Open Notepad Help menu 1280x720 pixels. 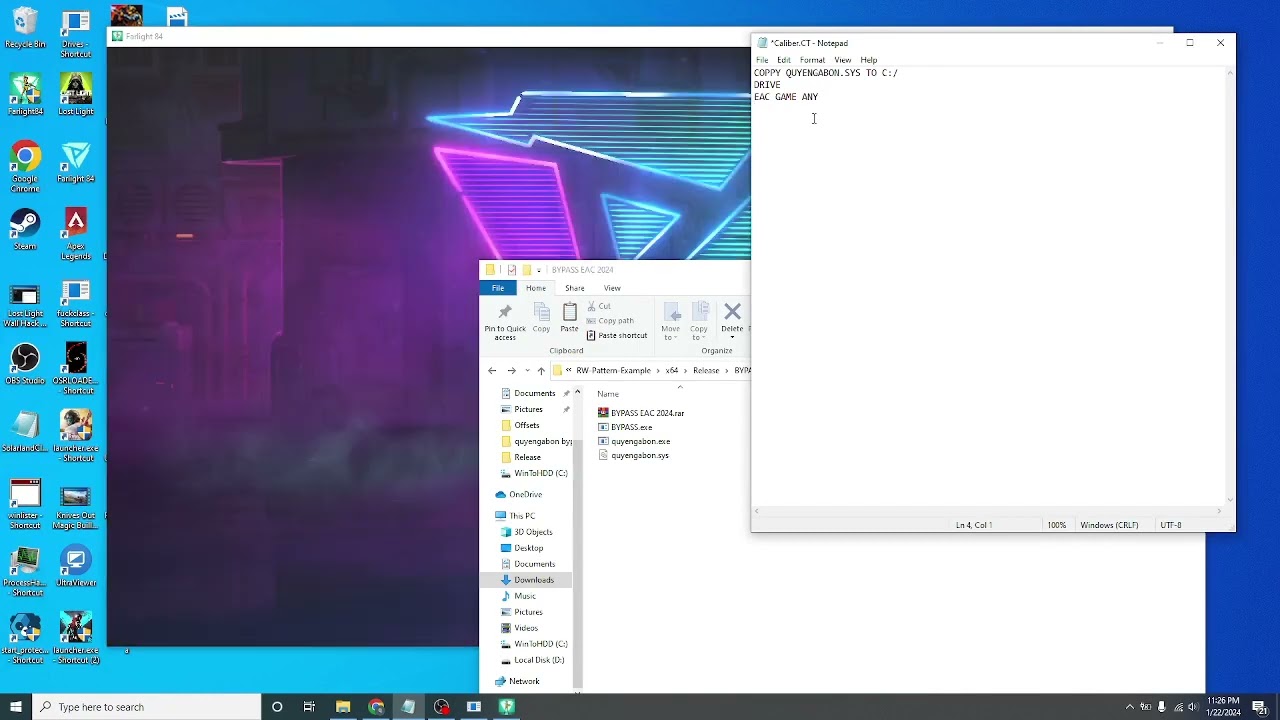pyautogui.click(x=869, y=60)
